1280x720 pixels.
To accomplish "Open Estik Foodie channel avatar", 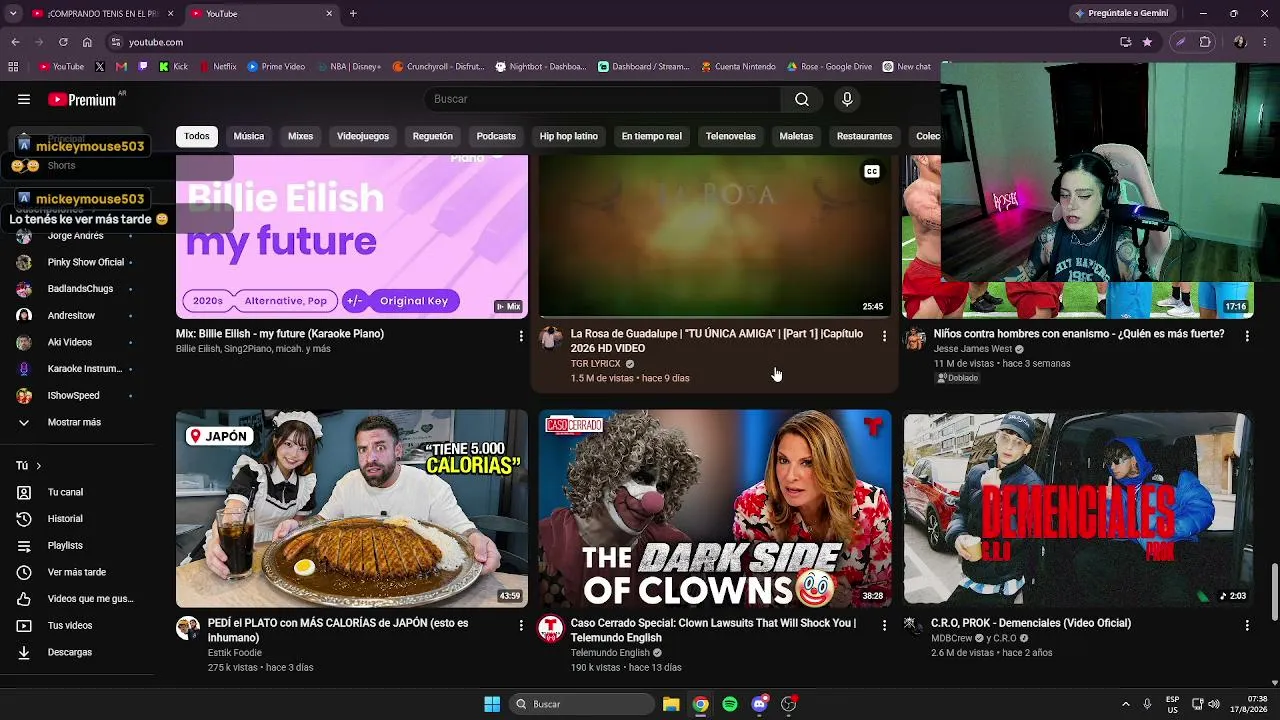I will click(188, 628).
